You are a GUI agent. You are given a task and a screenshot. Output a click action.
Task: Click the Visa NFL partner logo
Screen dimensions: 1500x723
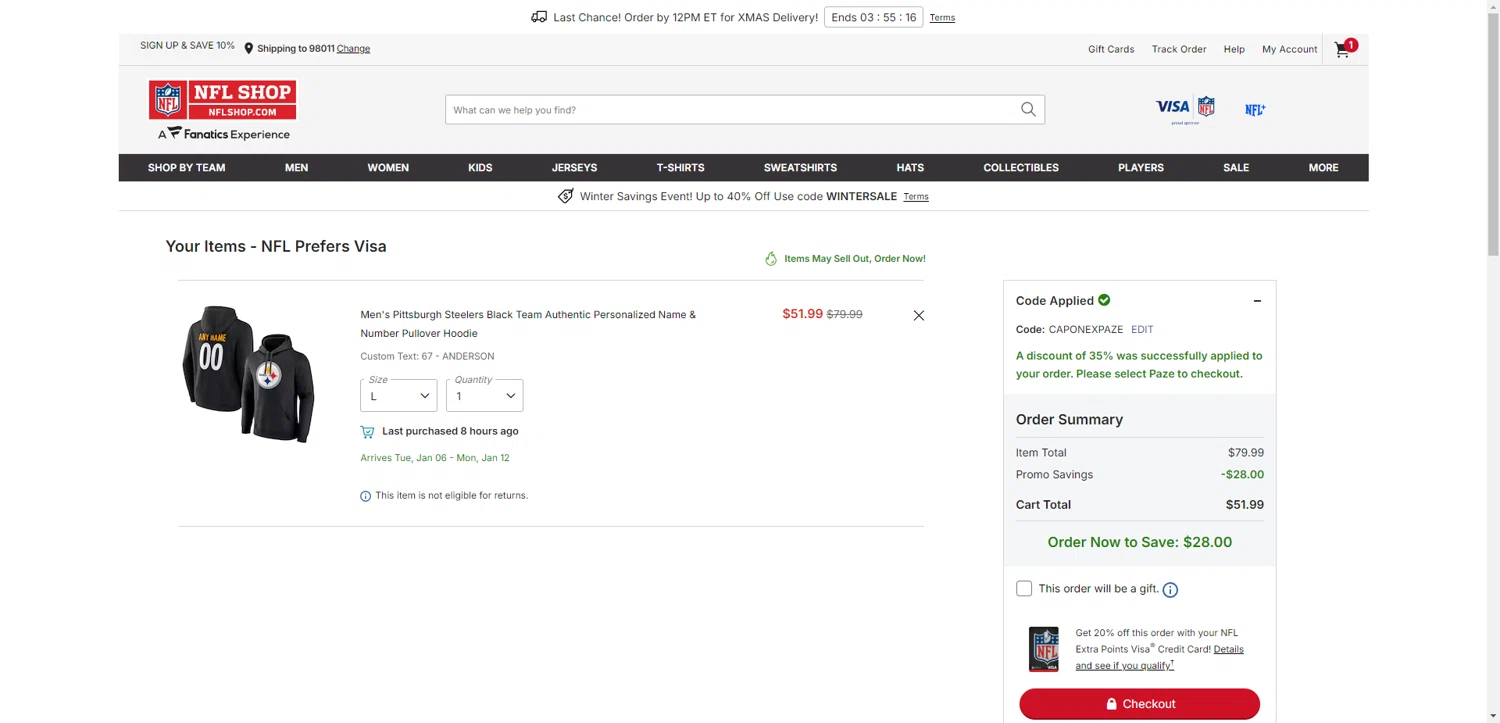click(x=1185, y=110)
